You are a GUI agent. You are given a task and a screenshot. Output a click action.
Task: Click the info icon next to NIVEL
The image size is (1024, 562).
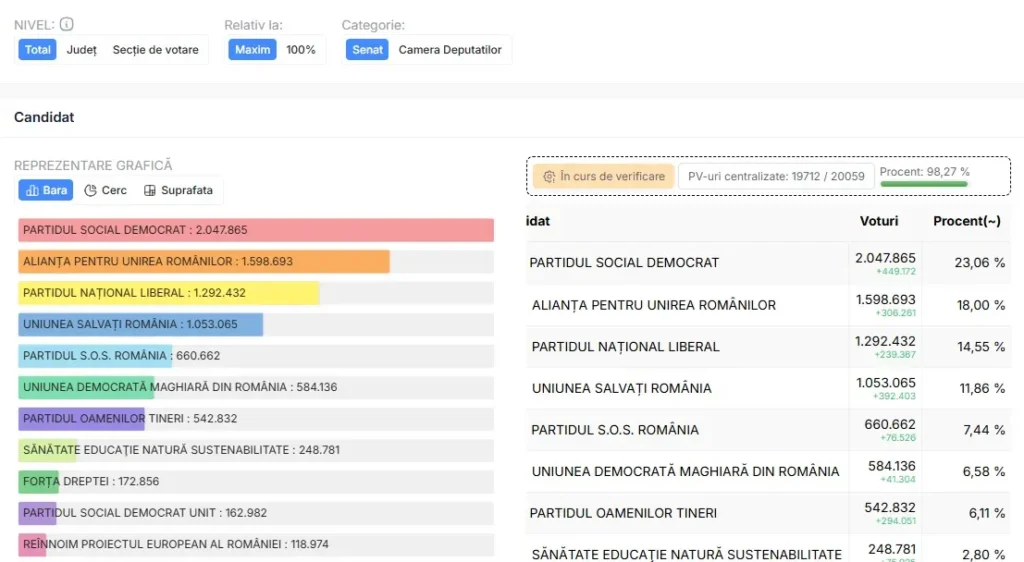(x=67, y=24)
